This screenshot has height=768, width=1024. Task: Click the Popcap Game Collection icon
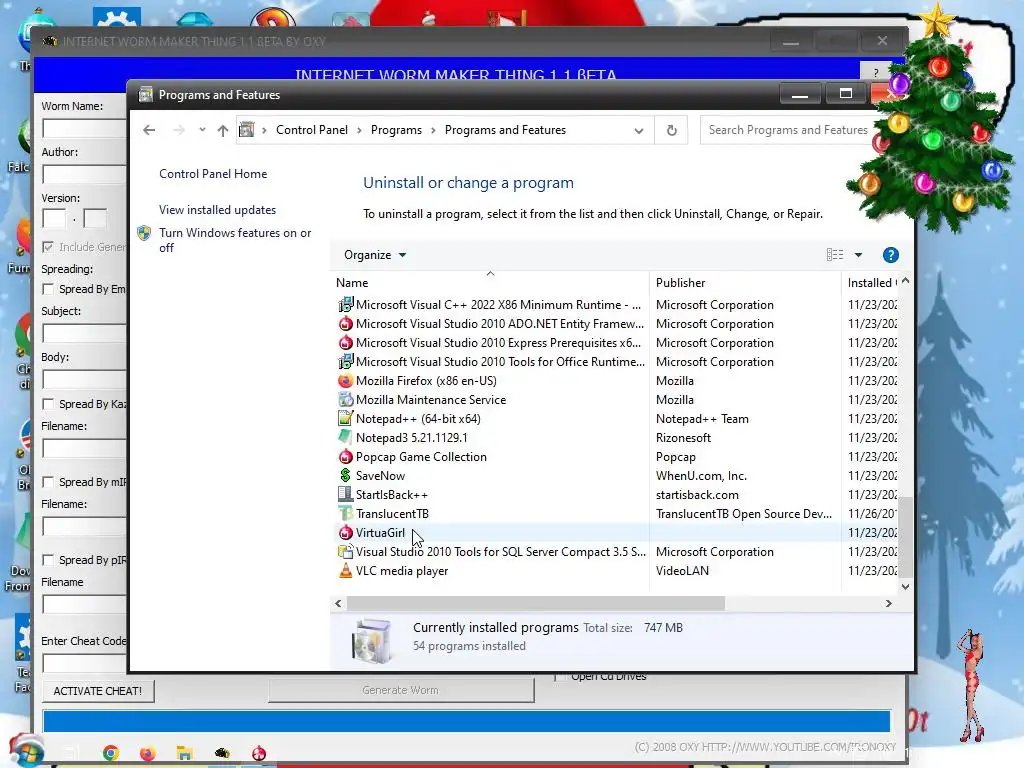[x=345, y=456]
